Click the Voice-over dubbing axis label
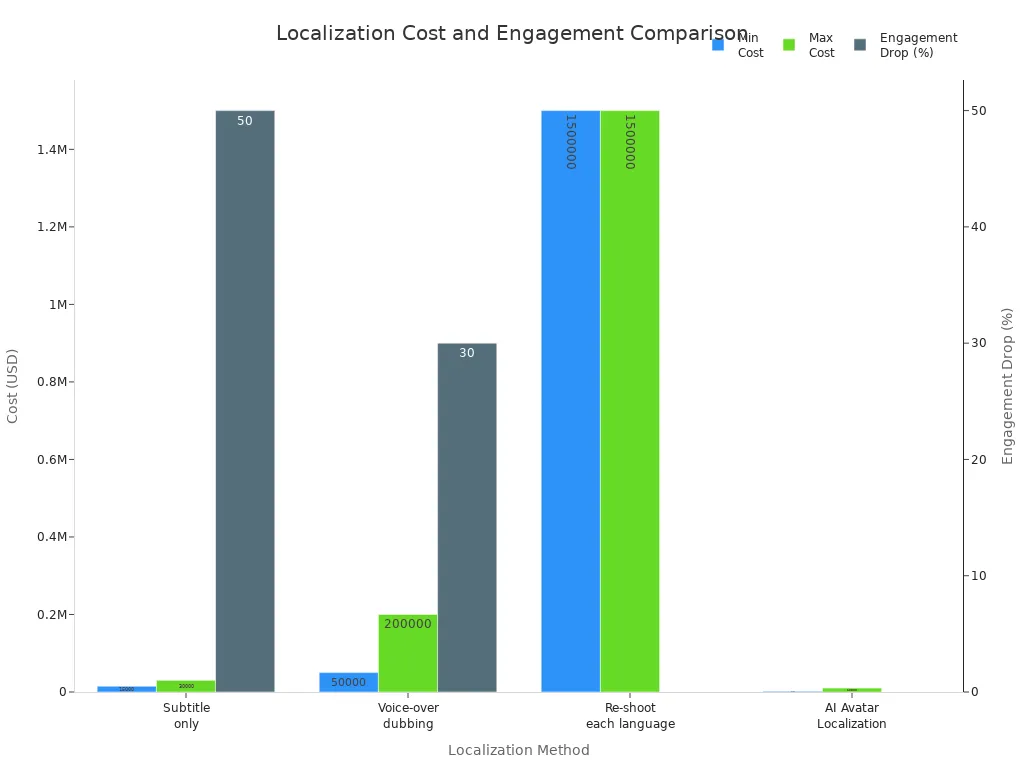Viewport: 1024px width, 768px height. click(x=408, y=715)
